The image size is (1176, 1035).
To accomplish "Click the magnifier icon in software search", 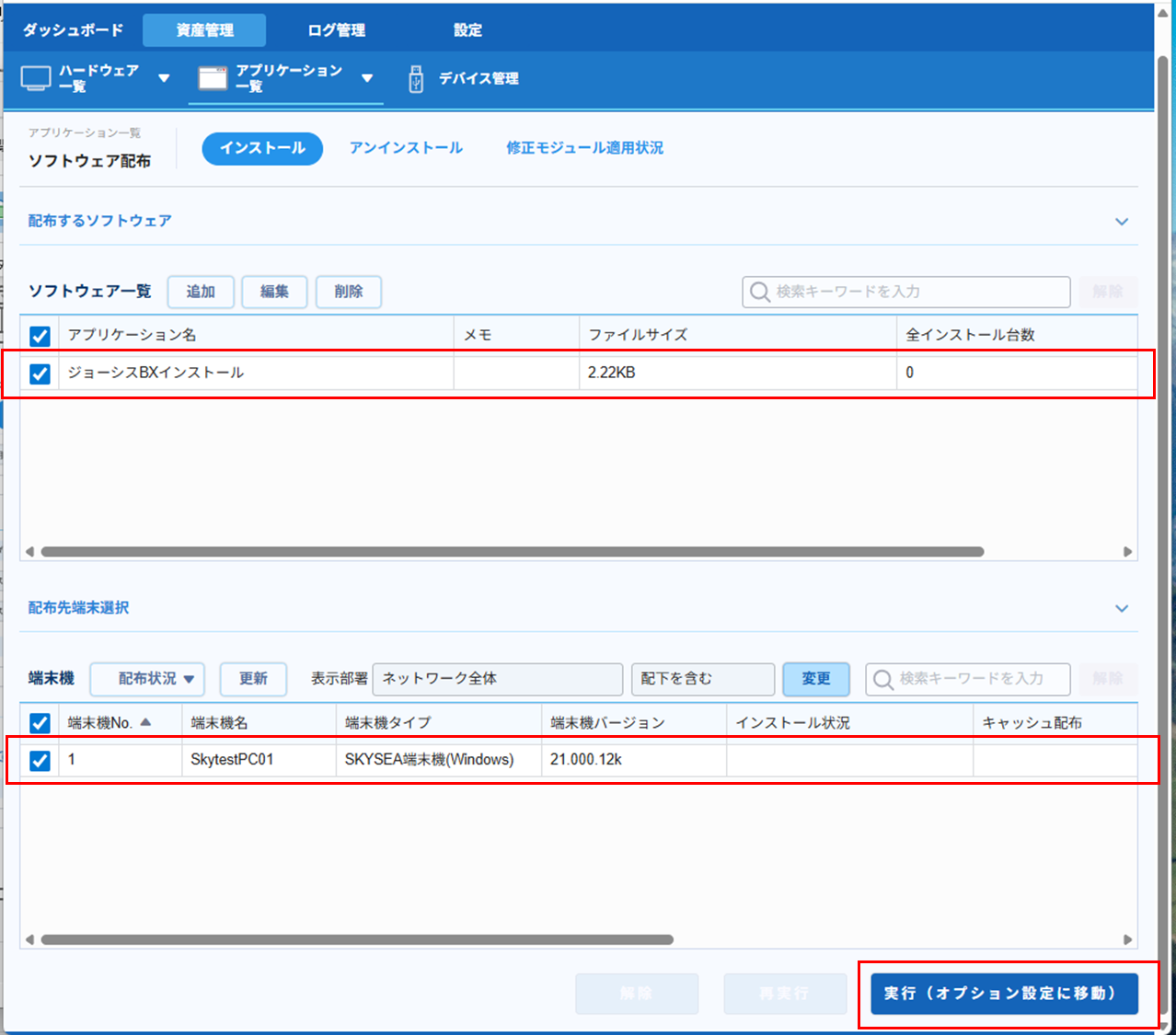I will pos(759,292).
